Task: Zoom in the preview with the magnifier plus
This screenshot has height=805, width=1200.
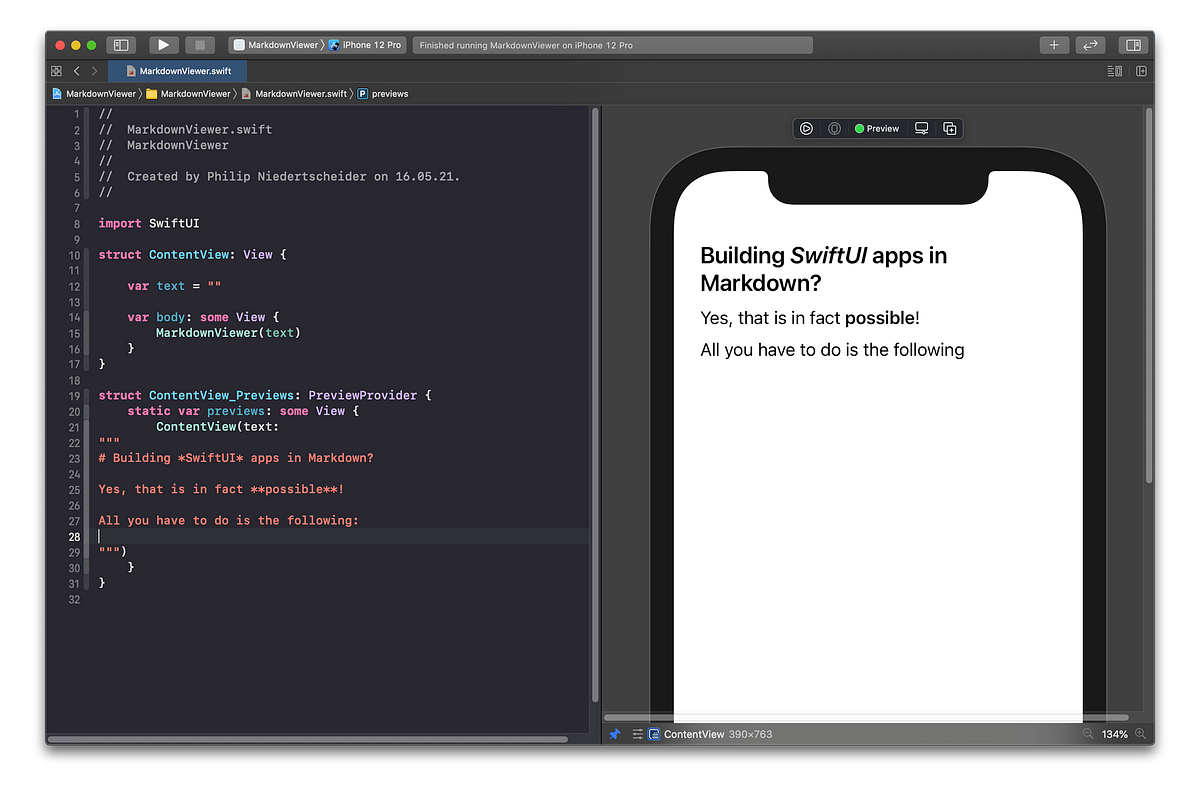Action: (x=1140, y=733)
